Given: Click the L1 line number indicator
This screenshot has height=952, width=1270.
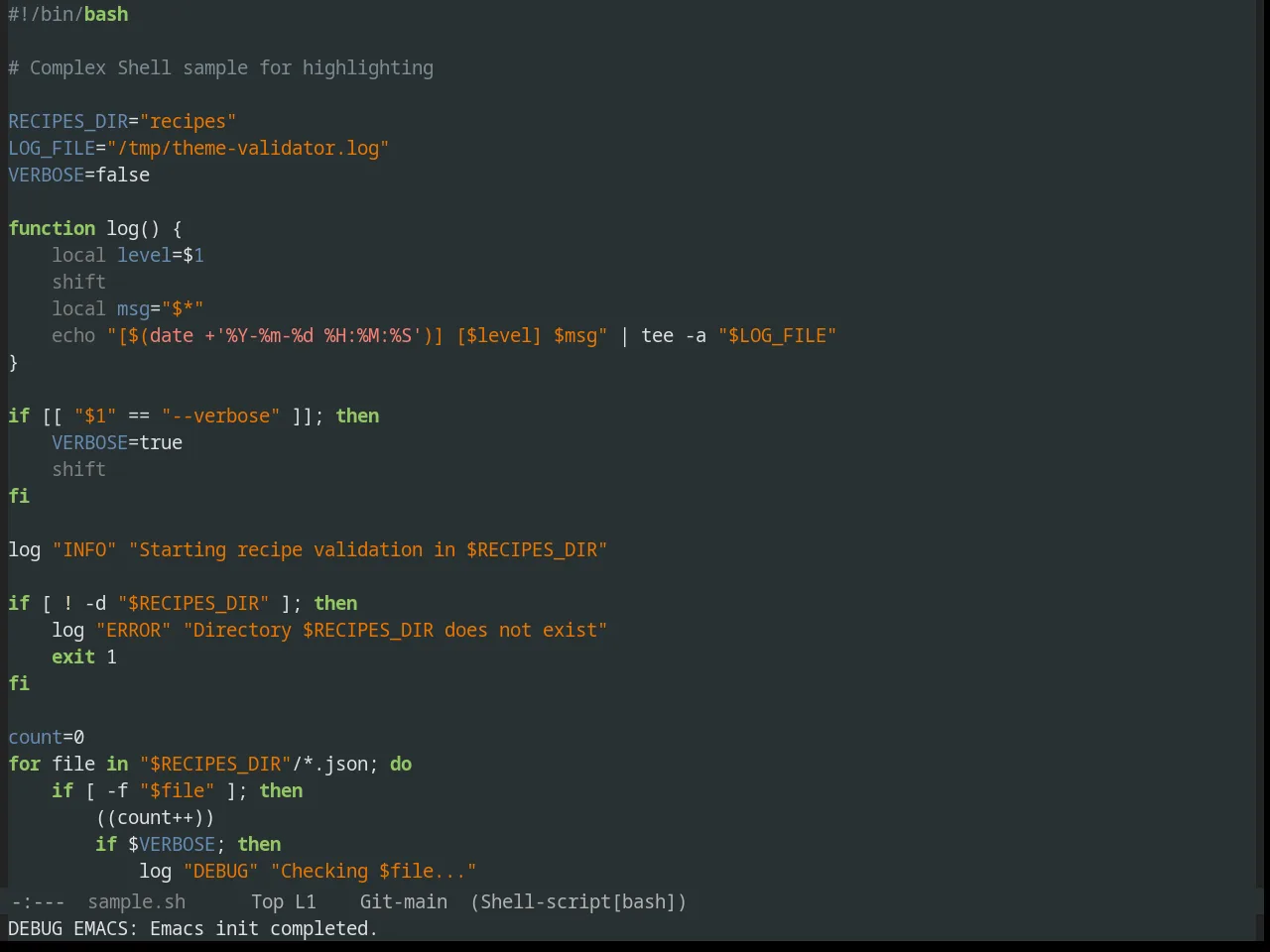Looking at the screenshot, I should pos(306,902).
